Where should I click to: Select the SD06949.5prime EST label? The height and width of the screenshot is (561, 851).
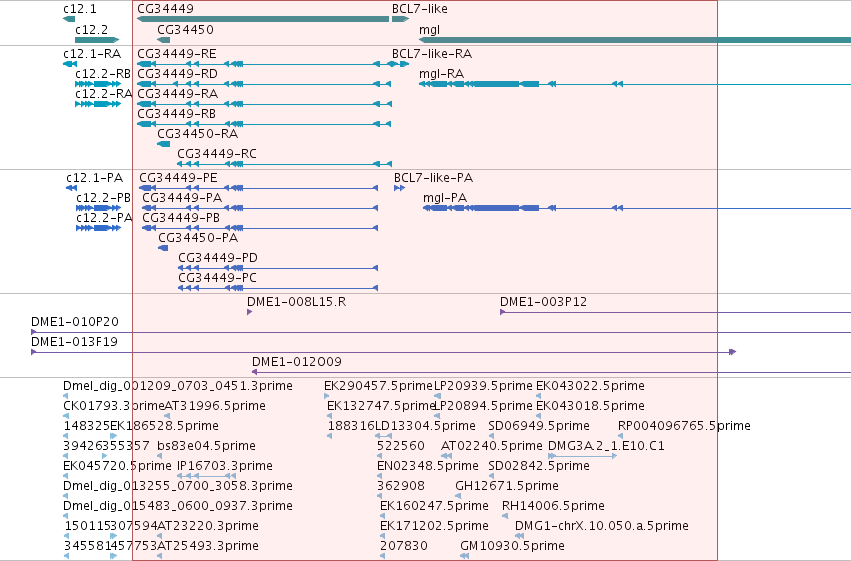coord(539,426)
